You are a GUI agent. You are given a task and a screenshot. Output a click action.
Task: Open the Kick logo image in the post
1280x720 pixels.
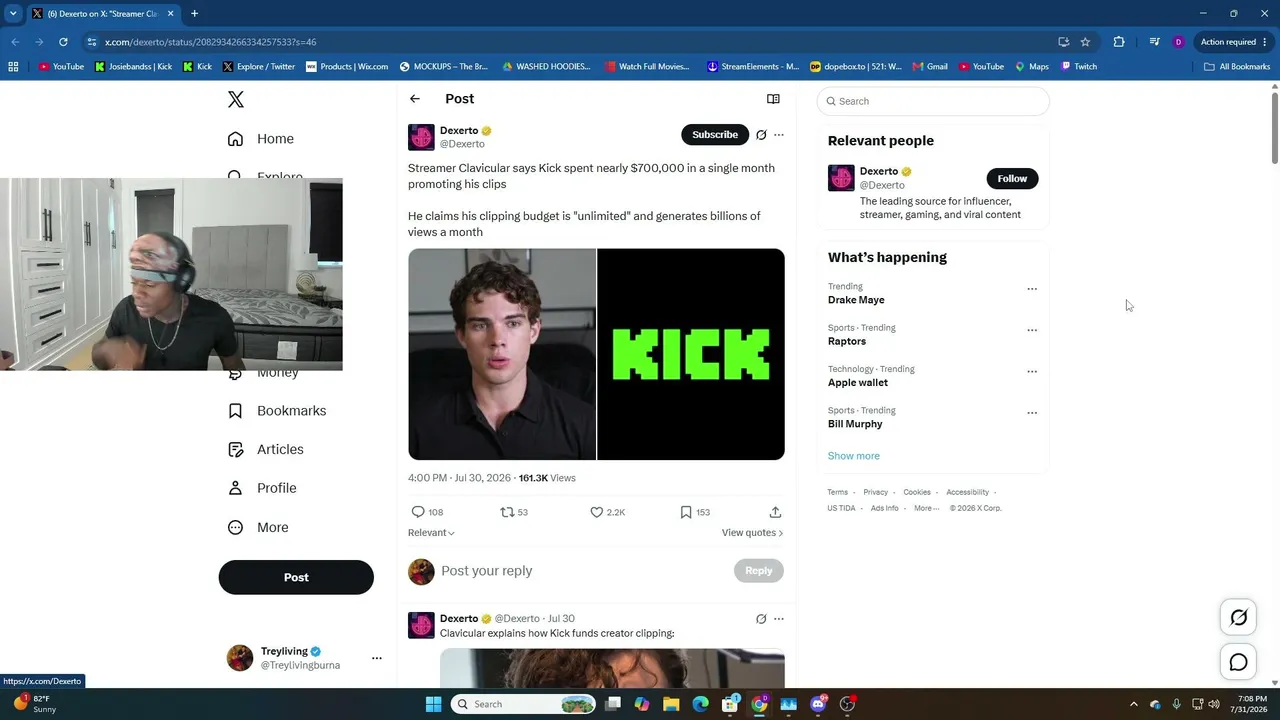coord(691,354)
